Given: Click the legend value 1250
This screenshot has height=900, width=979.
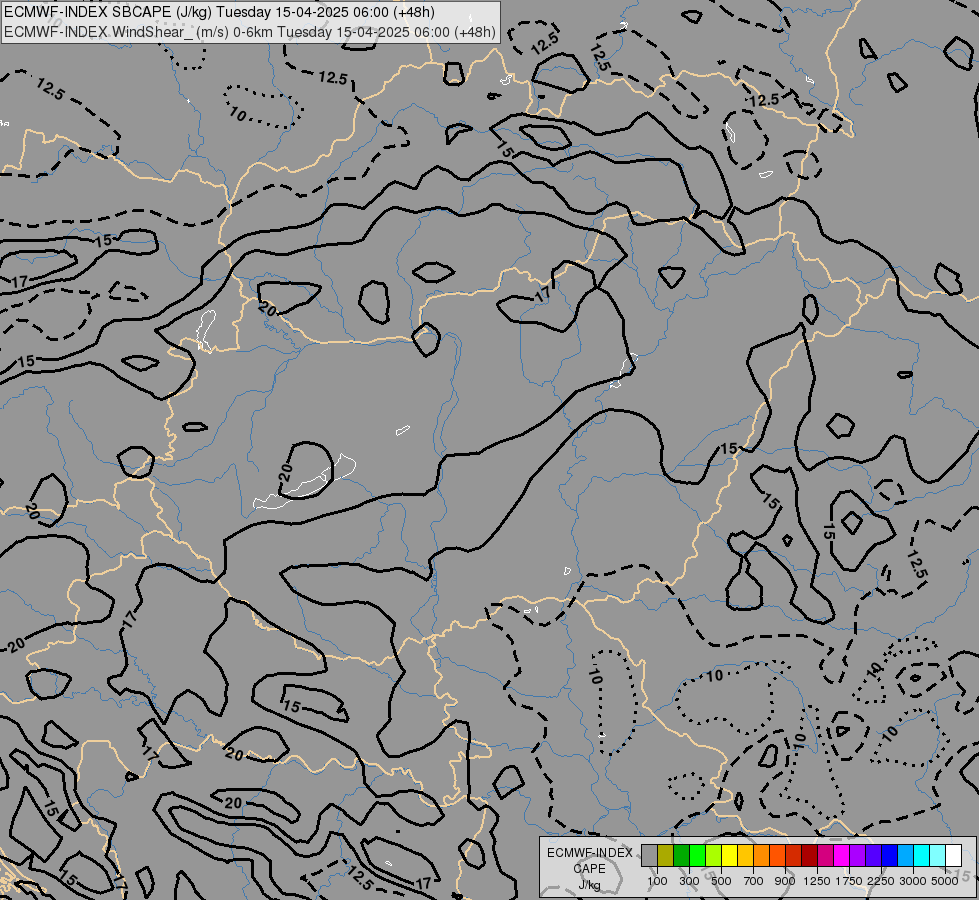Looking at the screenshot, I should [x=817, y=881].
